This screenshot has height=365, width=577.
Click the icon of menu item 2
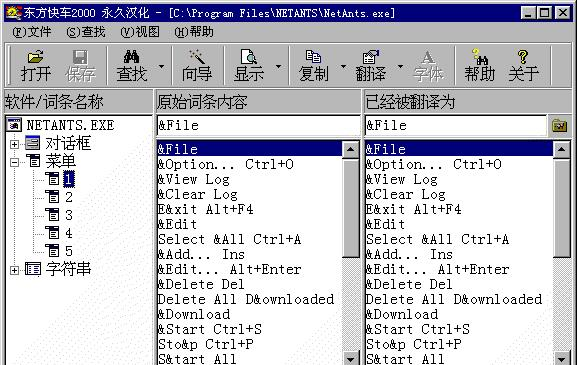(x=52, y=197)
